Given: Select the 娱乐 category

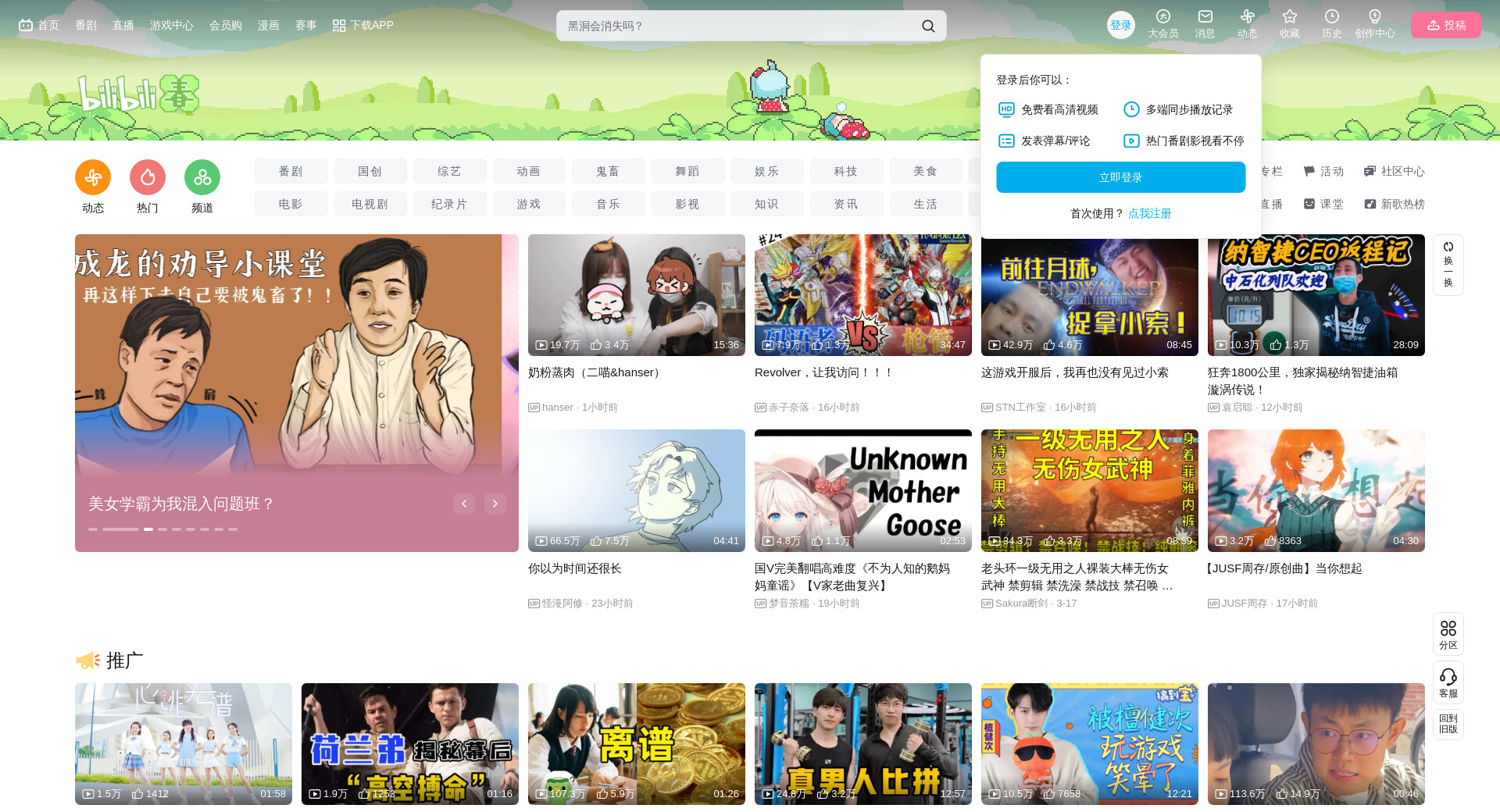Looking at the screenshot, I should pos(767,171).
